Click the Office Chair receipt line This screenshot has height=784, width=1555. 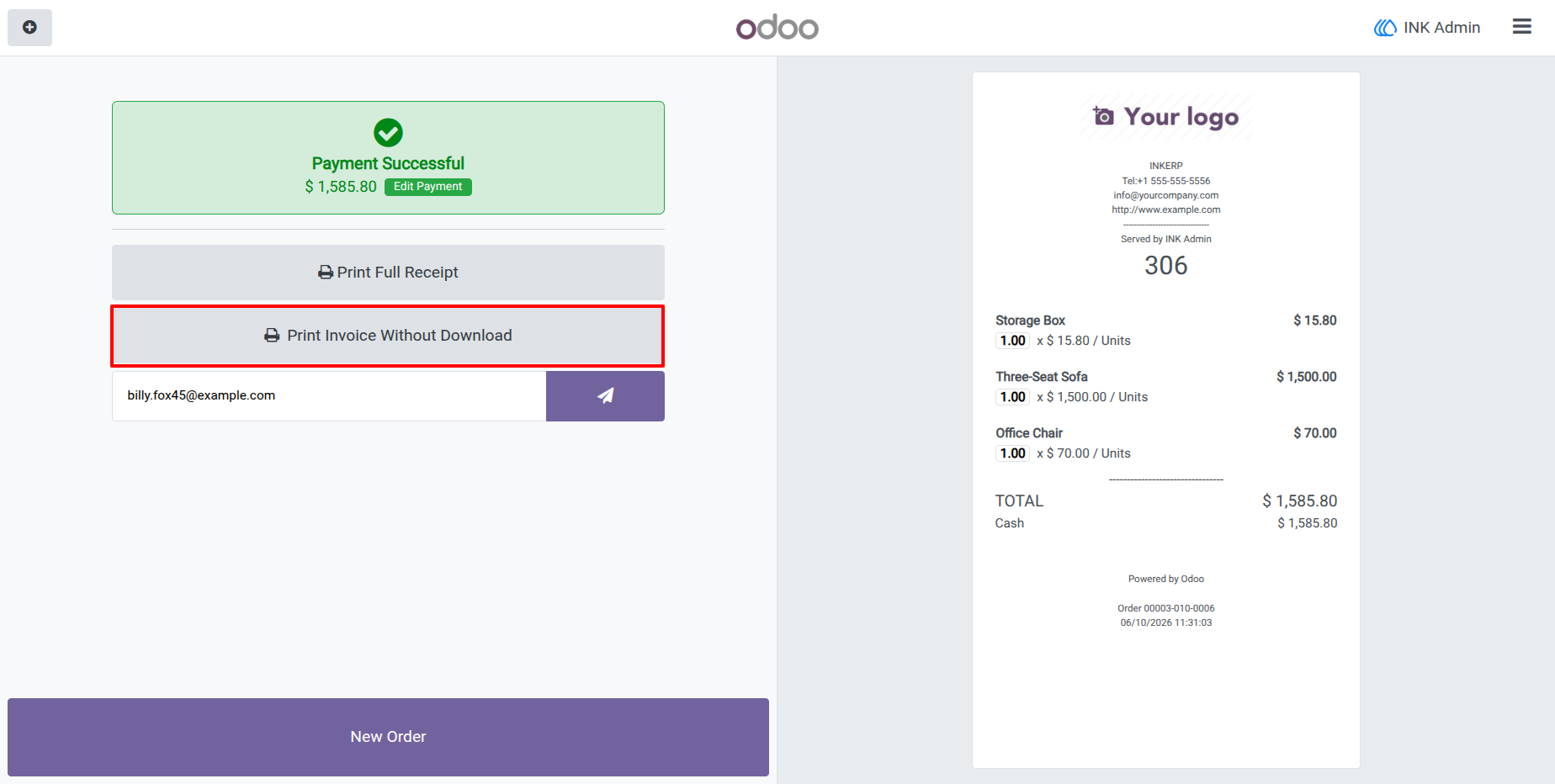point(1165,443)
